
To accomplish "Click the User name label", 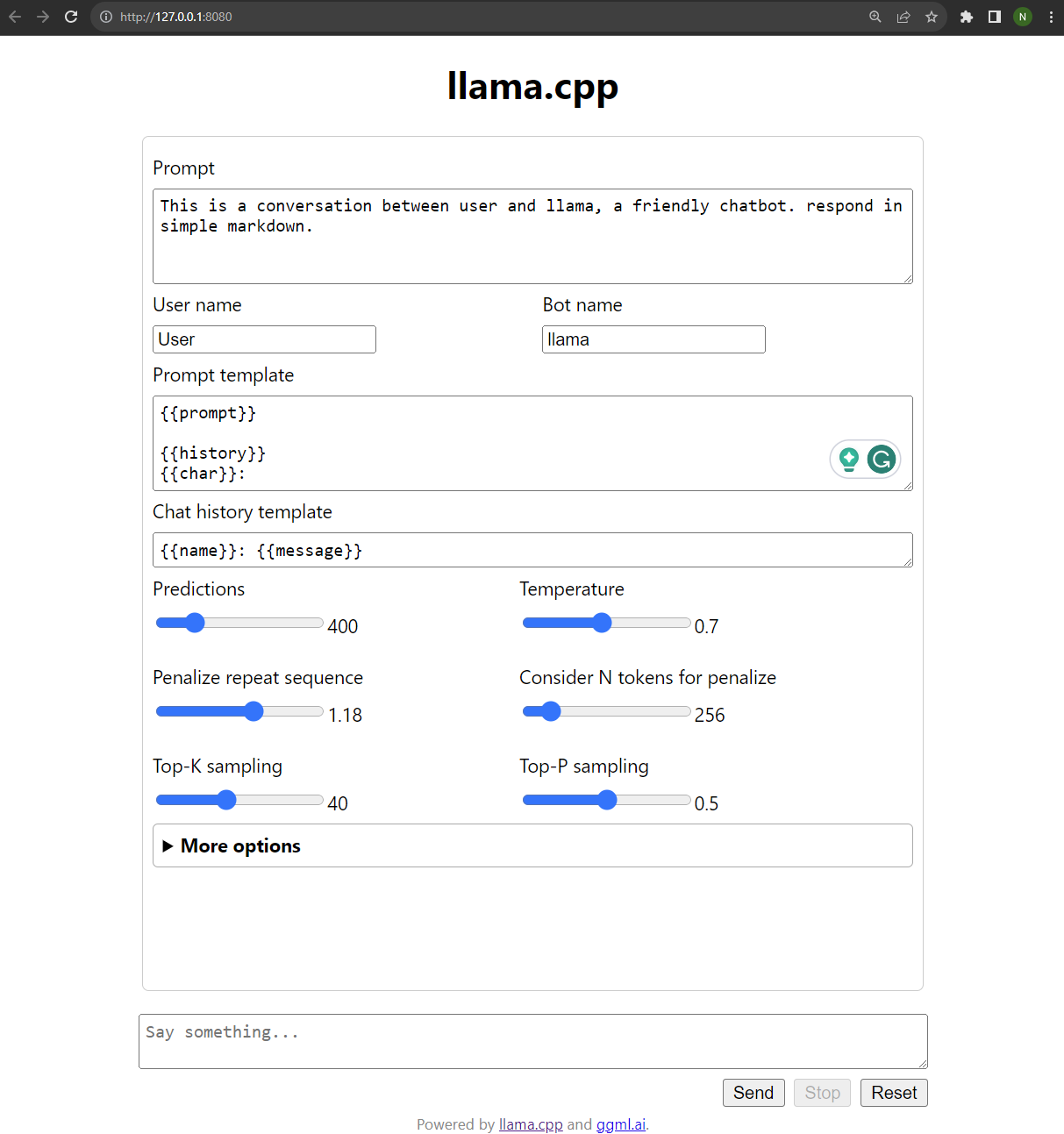I will click(197, 304).
